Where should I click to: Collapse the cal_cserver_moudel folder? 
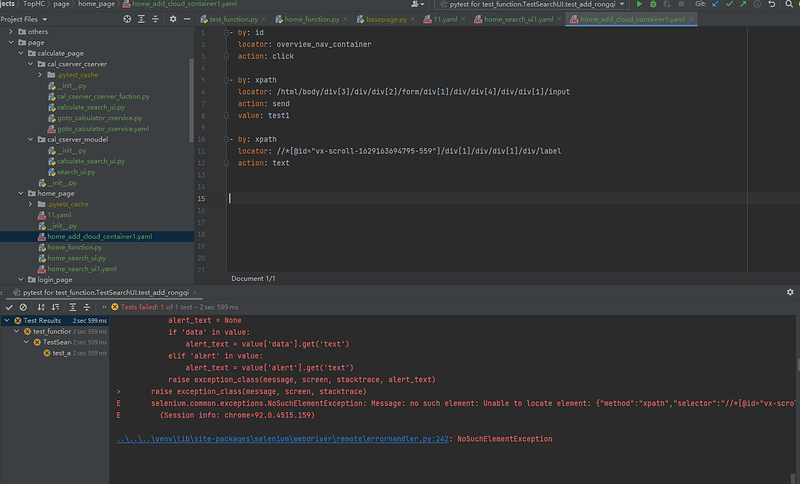coord(31,139)
